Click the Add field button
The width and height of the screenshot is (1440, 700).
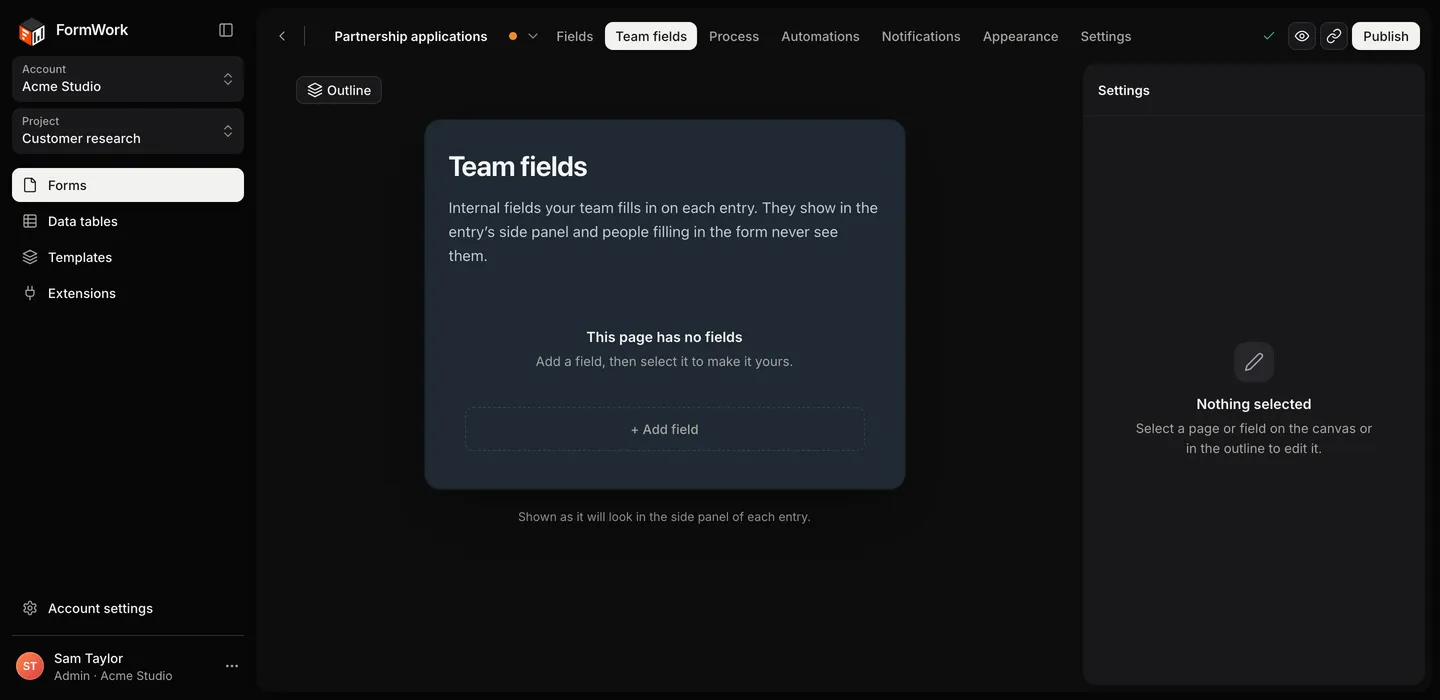tap(665, 429)
